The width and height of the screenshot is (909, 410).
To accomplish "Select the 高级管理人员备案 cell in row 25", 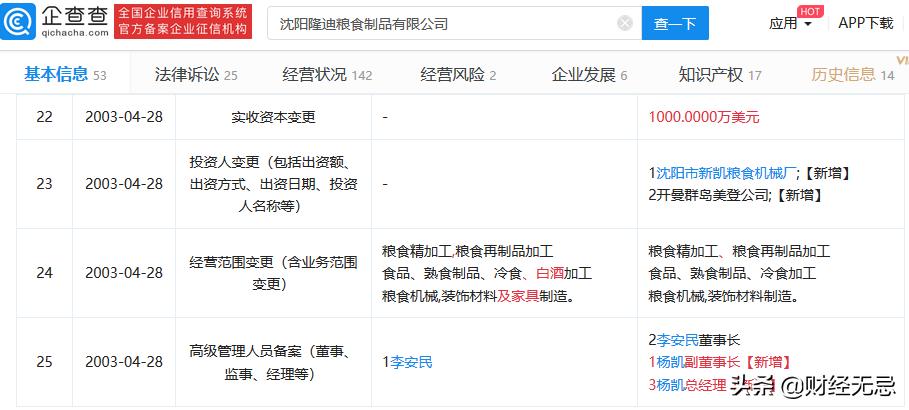I will click(x=273, y=362).
